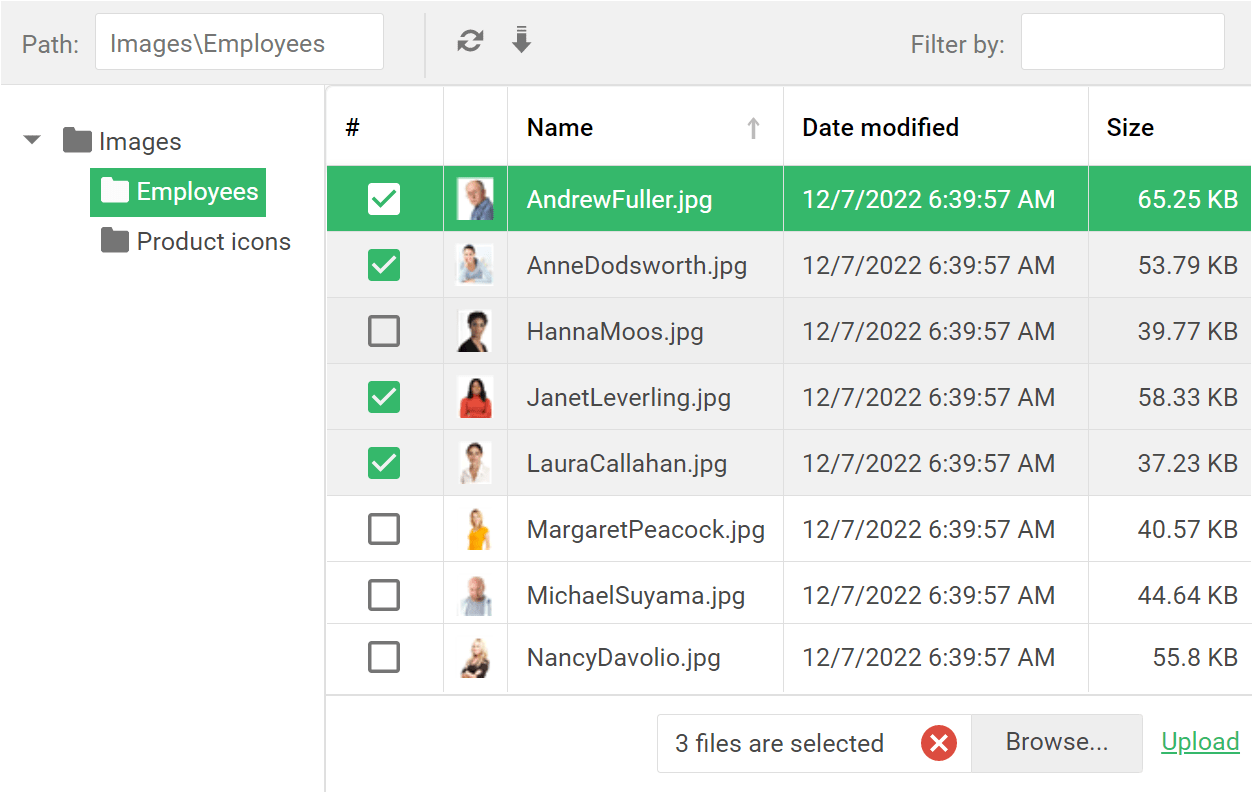Sort by the Date modified column
This screenshot has width=1252, height=792.
(880, 128)
